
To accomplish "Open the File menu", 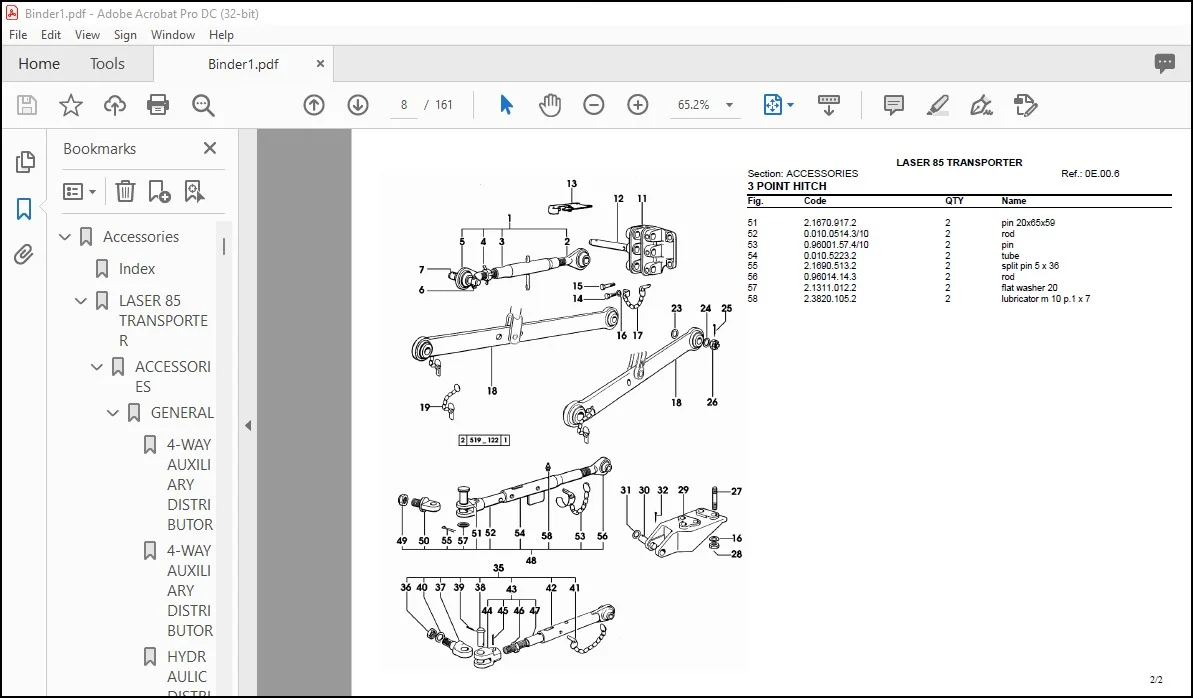I will [17, 35].
